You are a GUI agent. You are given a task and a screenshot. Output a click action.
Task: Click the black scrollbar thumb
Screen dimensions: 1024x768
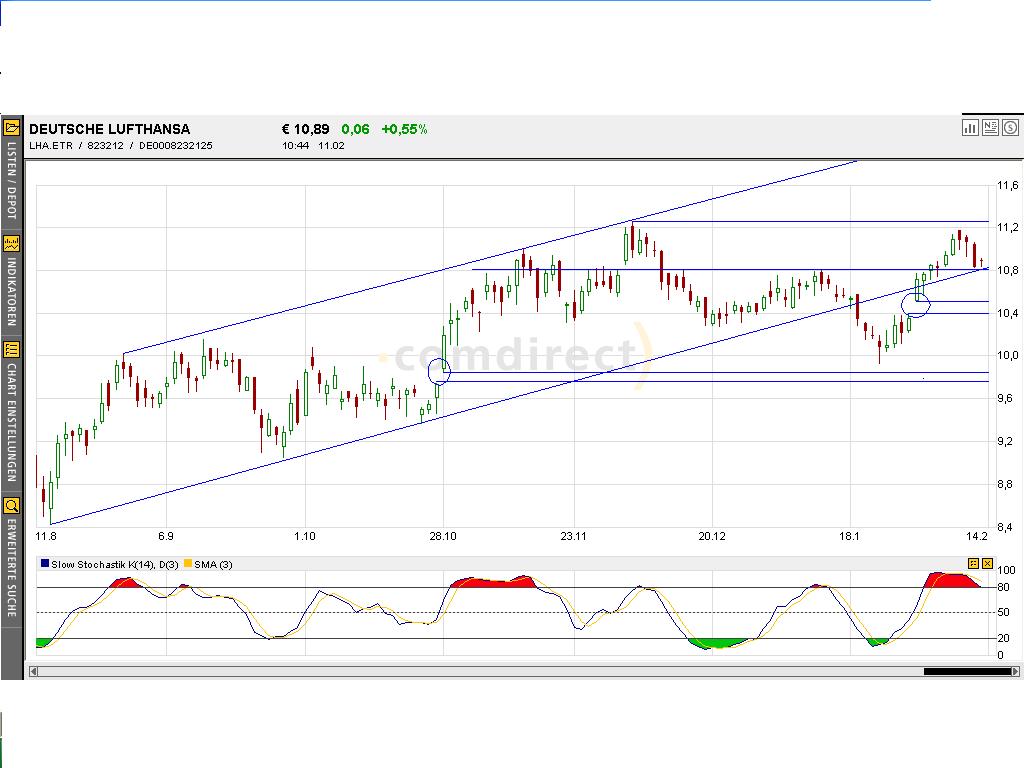click(x=967, y=671)
